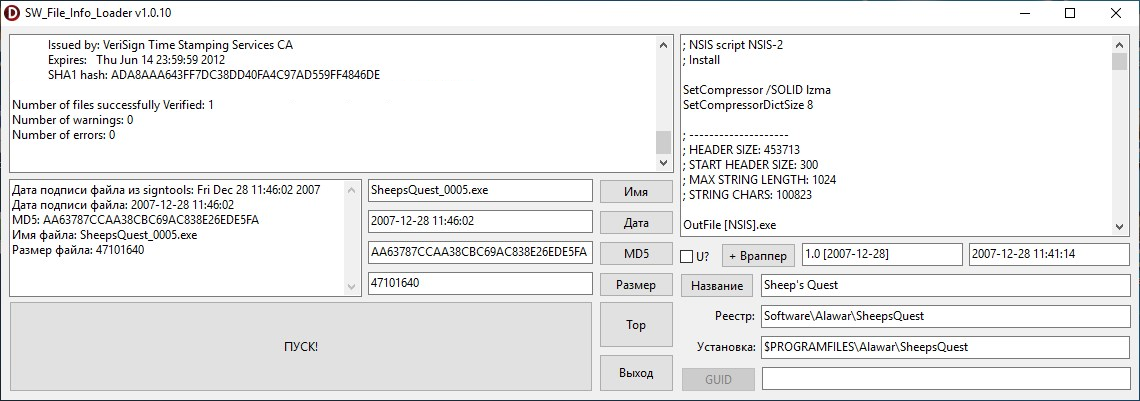1140x401 pixels.
Task: Click the 'Имя файла: SheepsQuest_0005.exe' line
Action: click(x=105, y=235)
